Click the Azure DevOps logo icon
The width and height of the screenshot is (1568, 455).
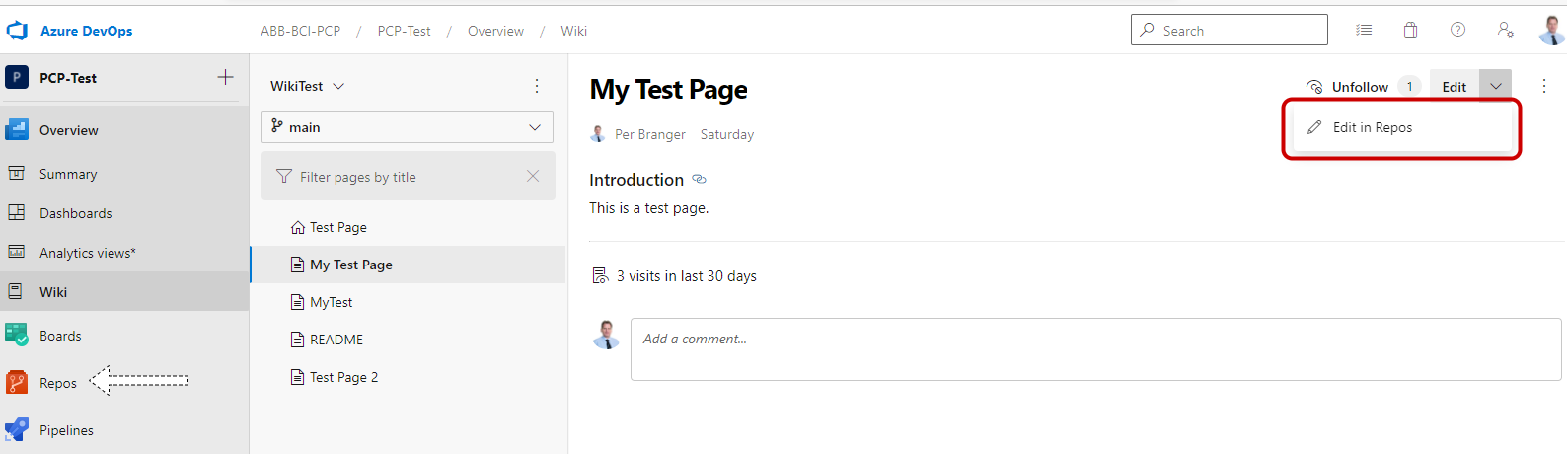pos(17,31)
